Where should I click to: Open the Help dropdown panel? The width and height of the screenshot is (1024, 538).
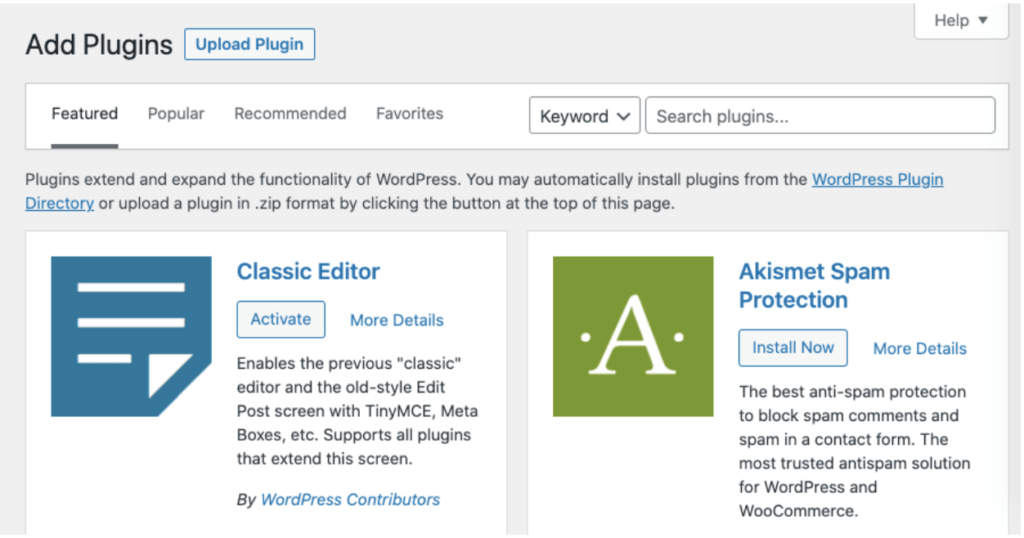pos(960,20)
